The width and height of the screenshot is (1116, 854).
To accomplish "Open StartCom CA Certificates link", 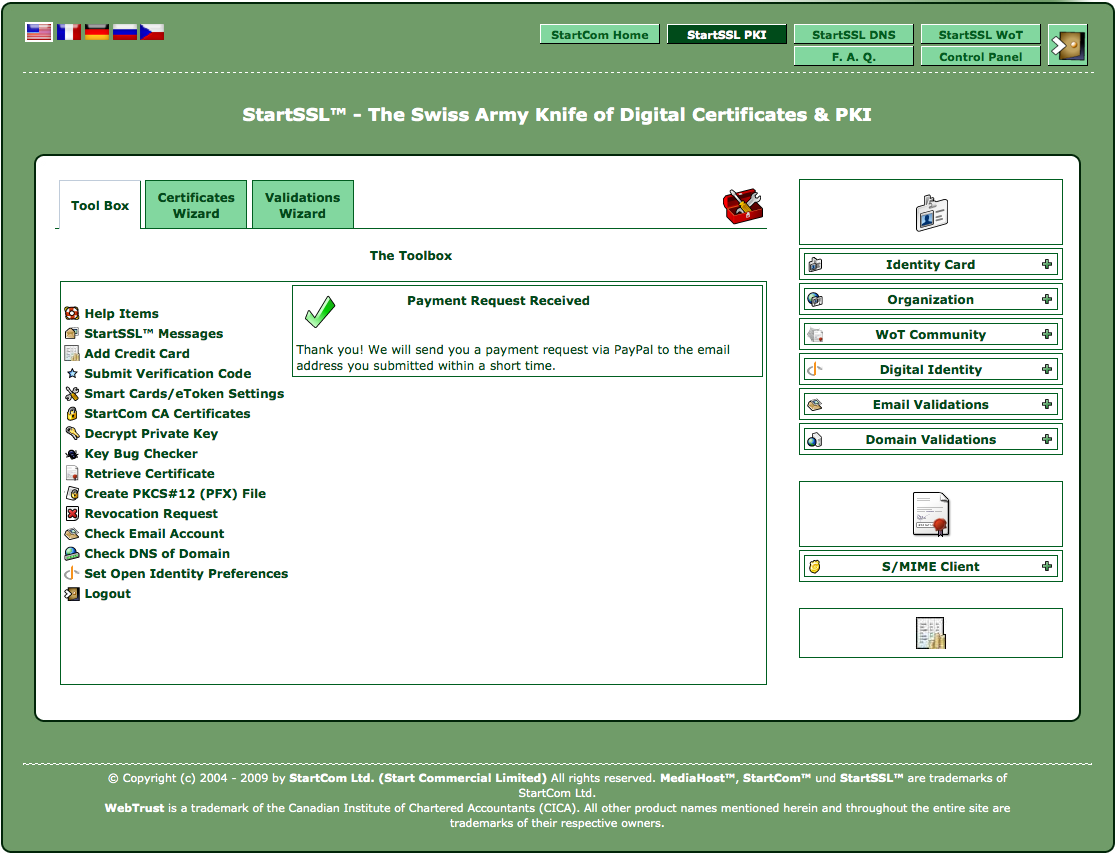I will 167,413.
